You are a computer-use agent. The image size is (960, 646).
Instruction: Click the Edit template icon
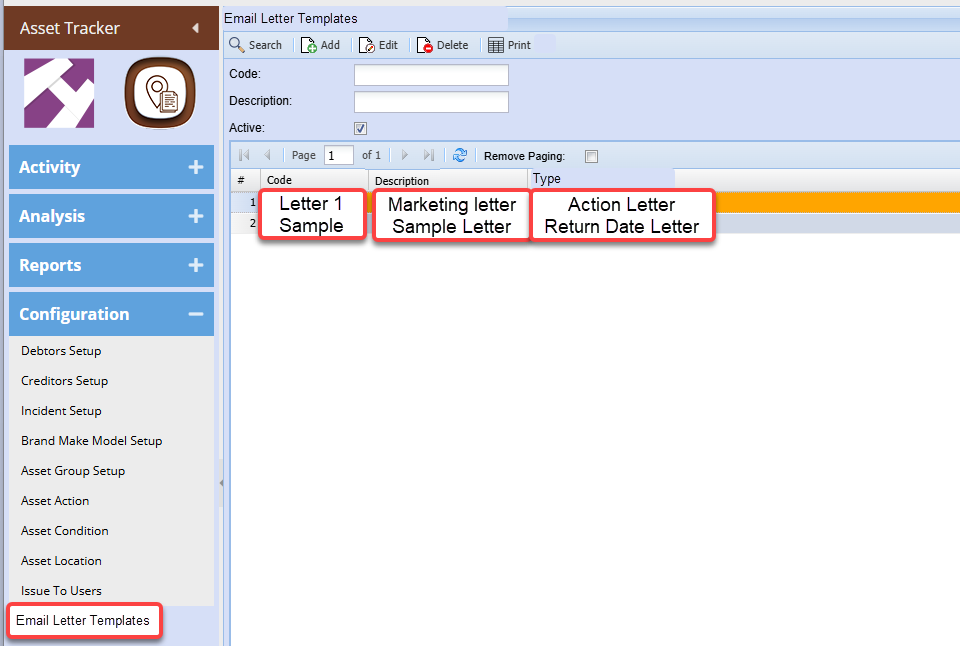367,45
